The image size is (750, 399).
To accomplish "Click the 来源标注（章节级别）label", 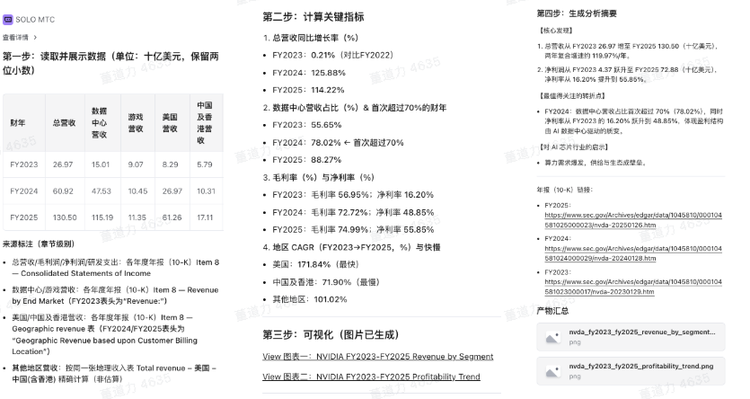I will coord(39,244).
